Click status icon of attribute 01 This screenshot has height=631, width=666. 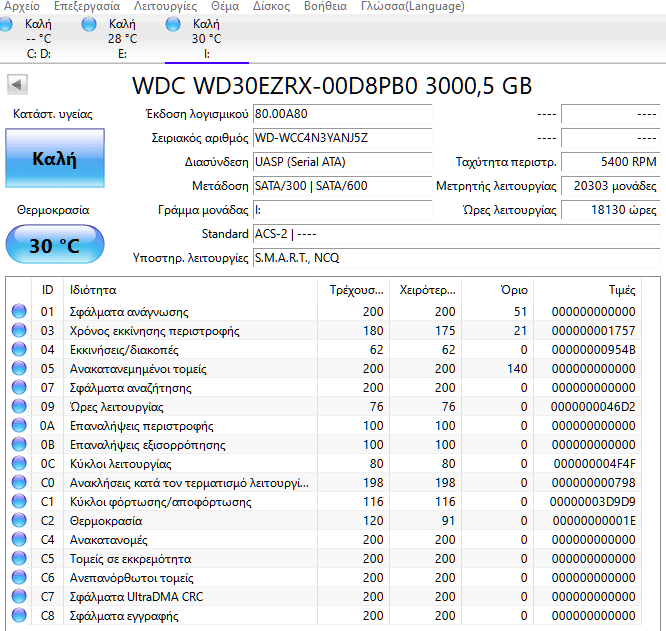19,311
